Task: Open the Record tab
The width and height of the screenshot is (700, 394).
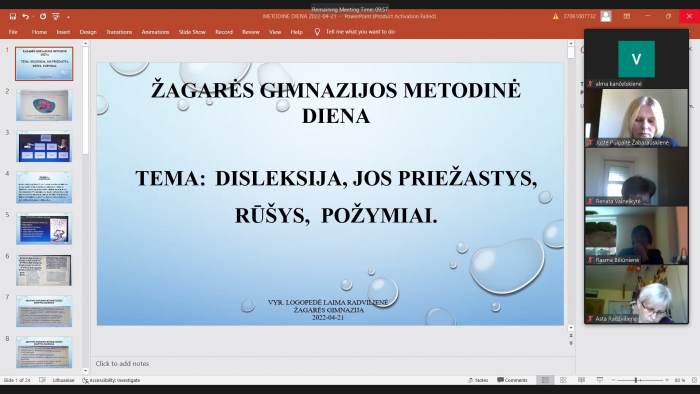Action: (x=224, y=32)
